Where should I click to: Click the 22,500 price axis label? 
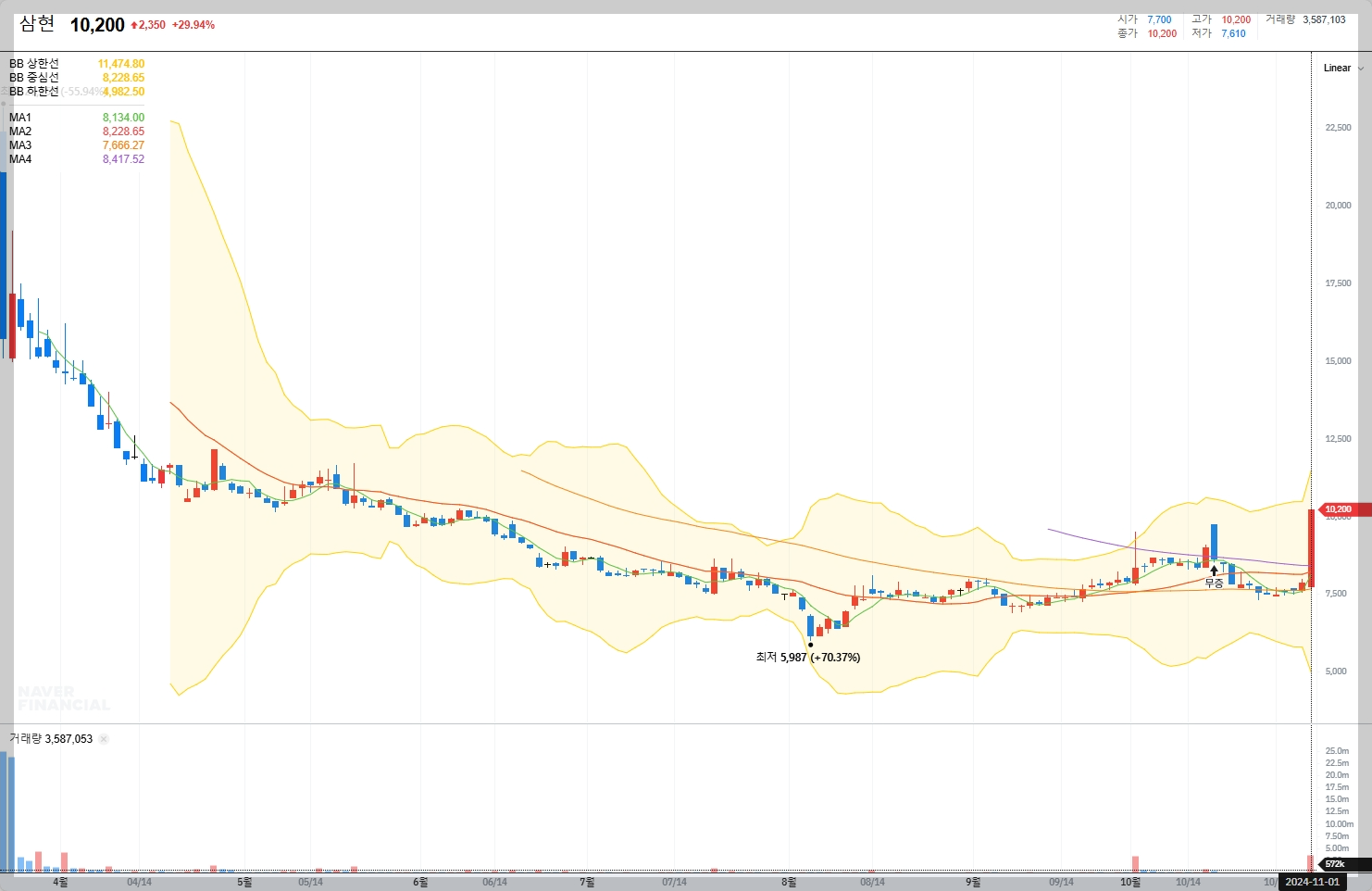click(x=1339, y=128)
